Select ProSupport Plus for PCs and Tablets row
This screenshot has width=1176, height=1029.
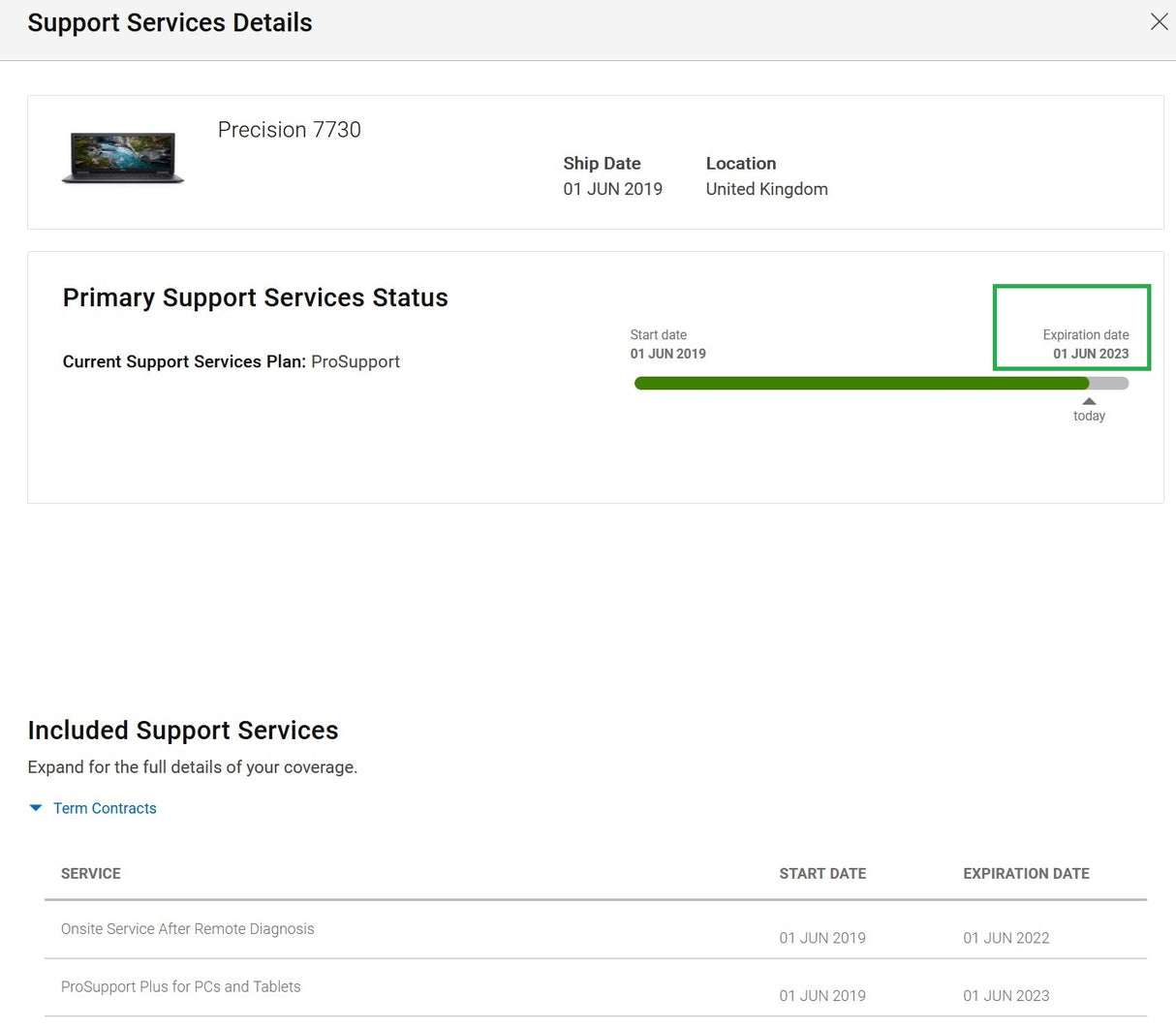point(596,988)
